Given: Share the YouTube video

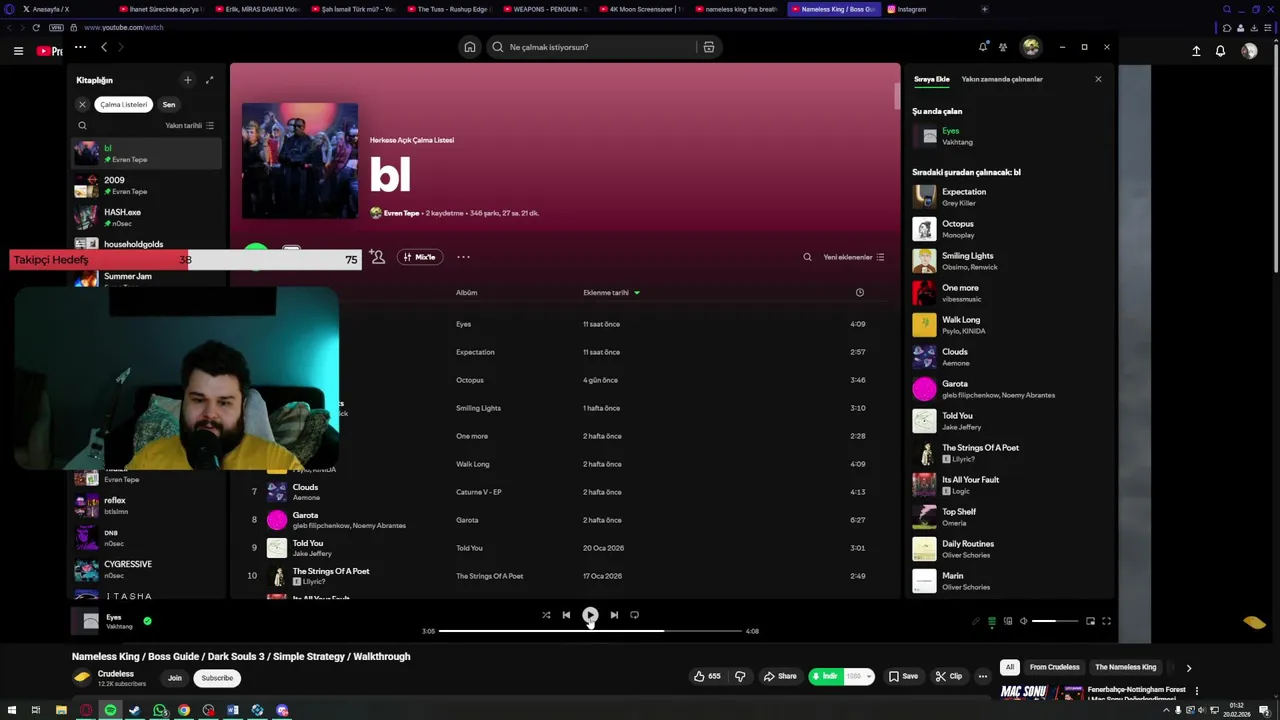Looking at the screenshot, I should [x=780, y=676].
